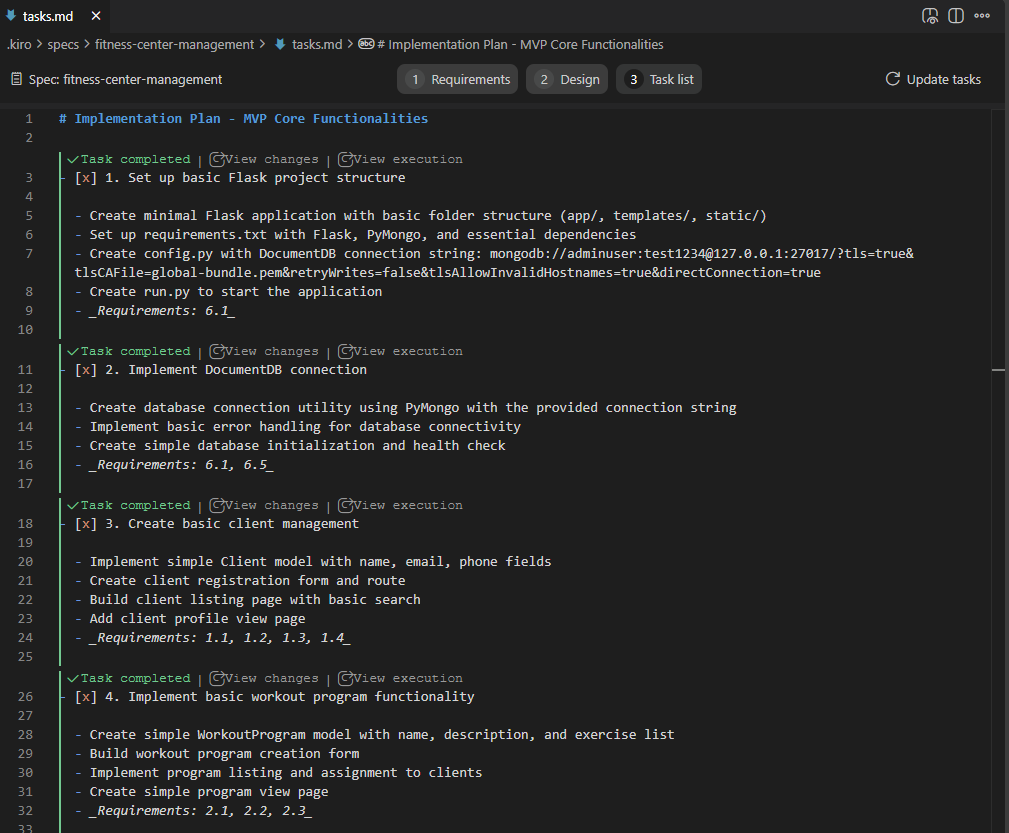Toggle the checkbox for task 4 workout program
This screenshot has height=833, width=1009.
click(x=86, y=697)
